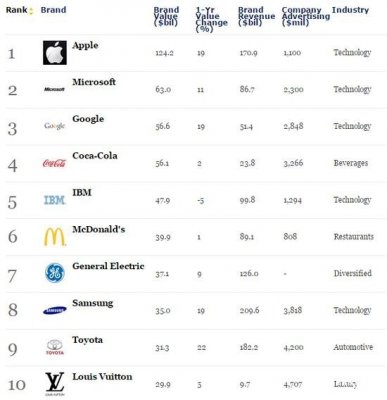Viewport: 387px width, 400px height.
Task: Sort by the Brand column header
Action: pos(53,10)
